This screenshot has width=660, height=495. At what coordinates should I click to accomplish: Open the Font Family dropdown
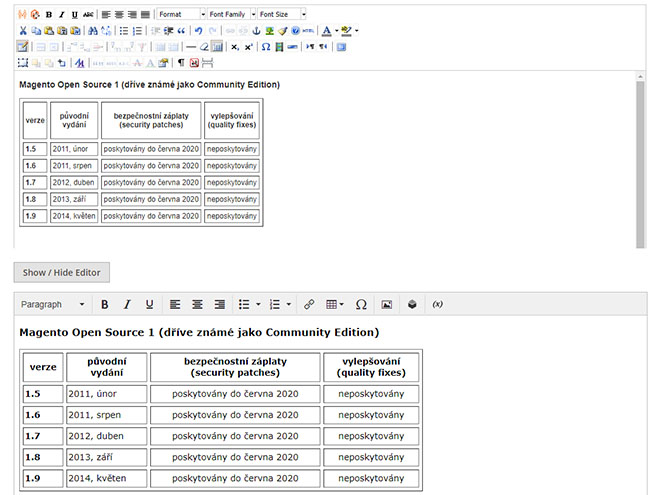click(232, 14)
